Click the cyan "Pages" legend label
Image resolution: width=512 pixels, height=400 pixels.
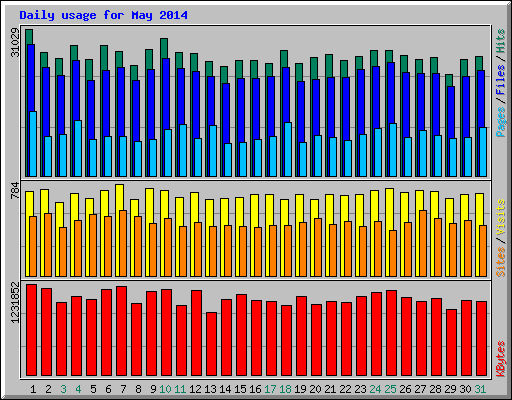click(x=501, y=122)
